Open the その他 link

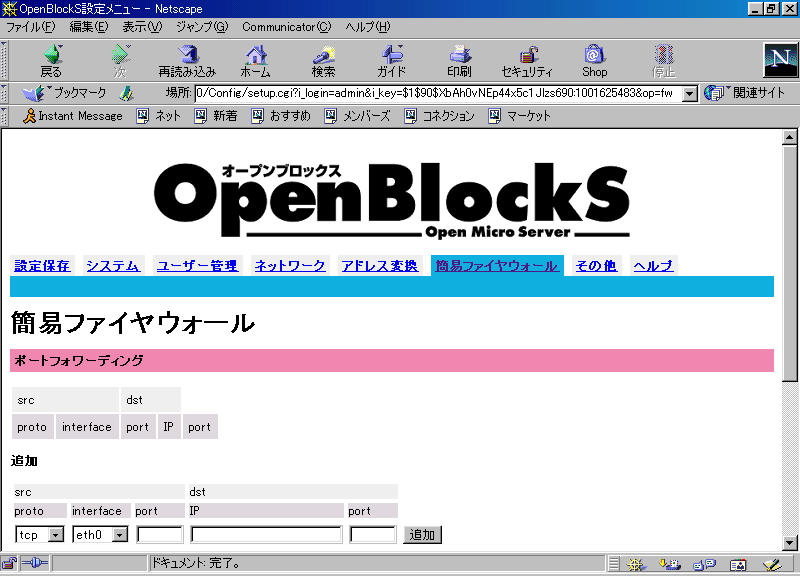pyautogui.click(x=596, y=266)
